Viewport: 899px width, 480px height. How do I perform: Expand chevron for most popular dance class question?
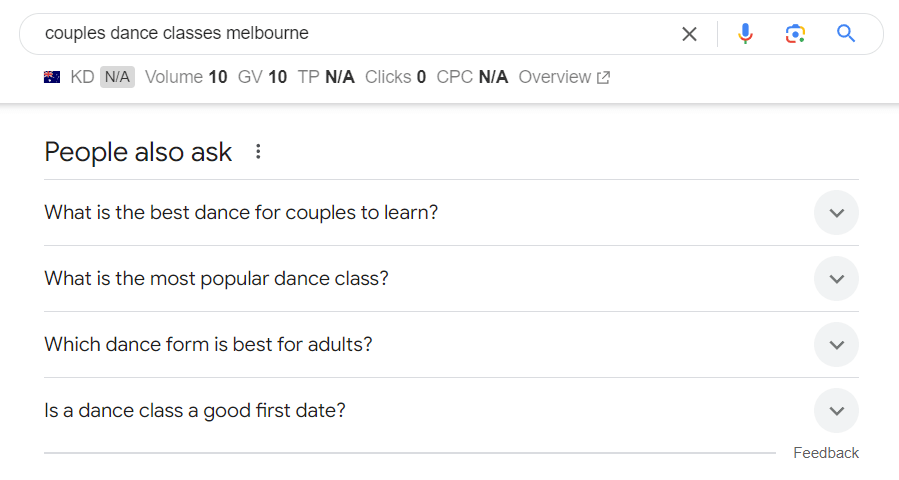(x=837, y=279)
